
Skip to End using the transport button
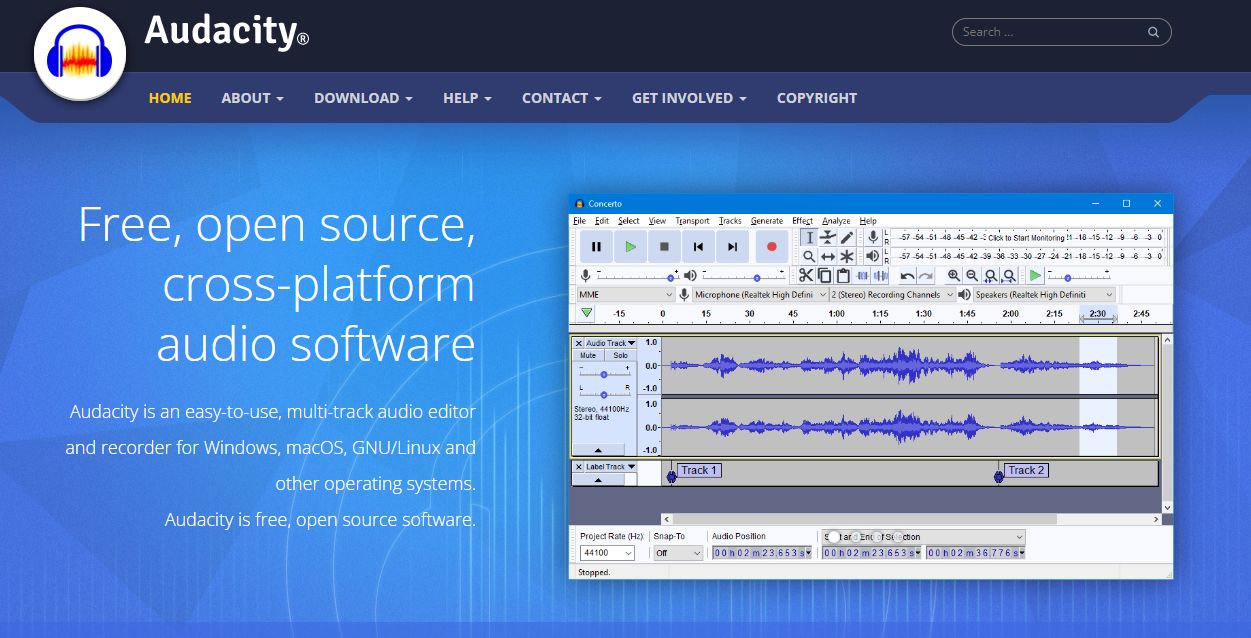(x=732, y=246)
